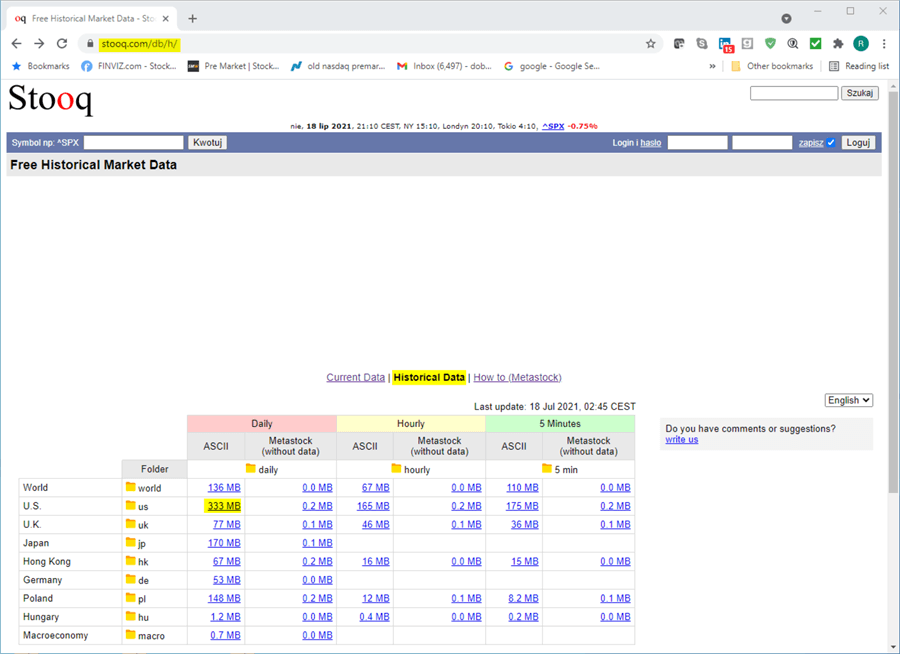Open the How to (Metastock) tab
The width and height of the screenshot is (900, 654).
coord(517,377)
